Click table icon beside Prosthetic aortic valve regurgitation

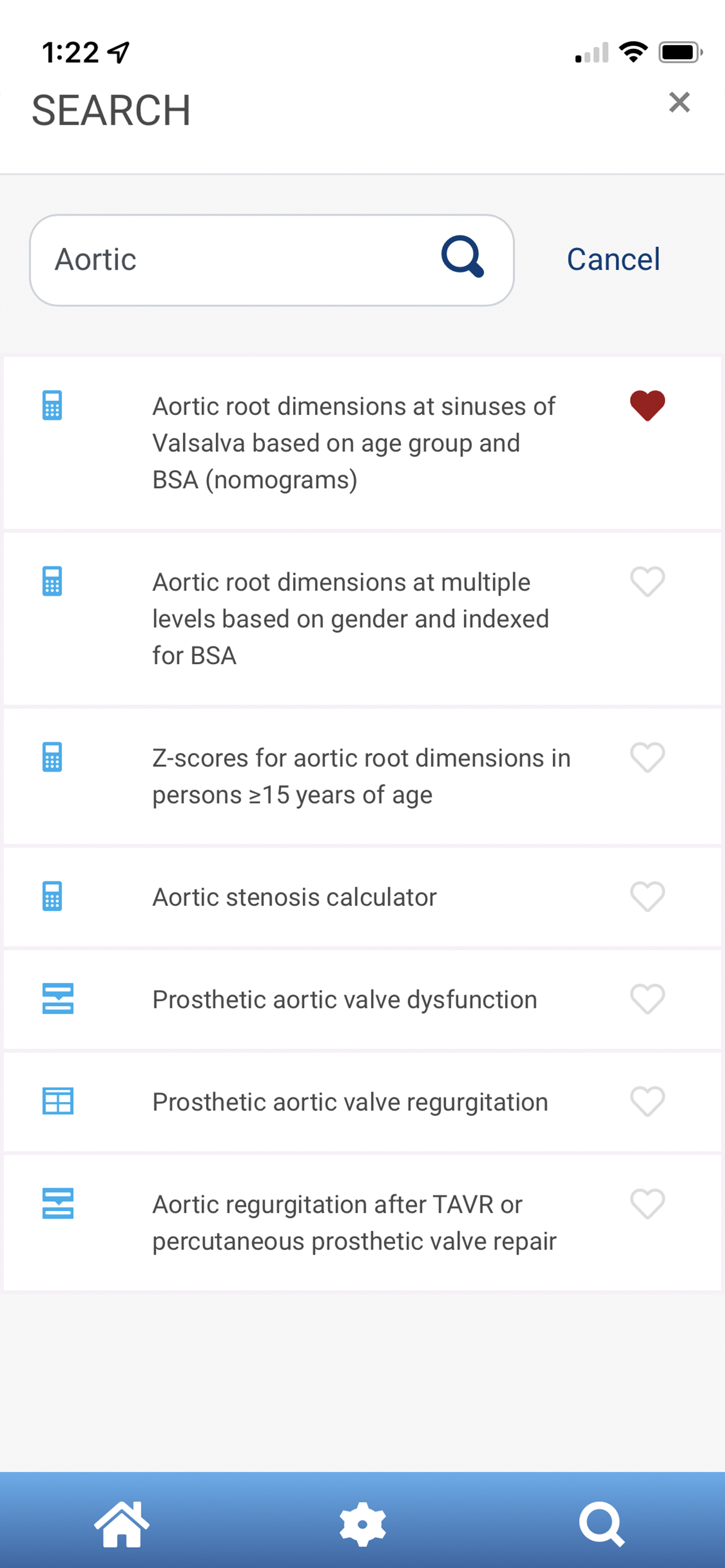pyautogui.click(x=58, y=1101)
